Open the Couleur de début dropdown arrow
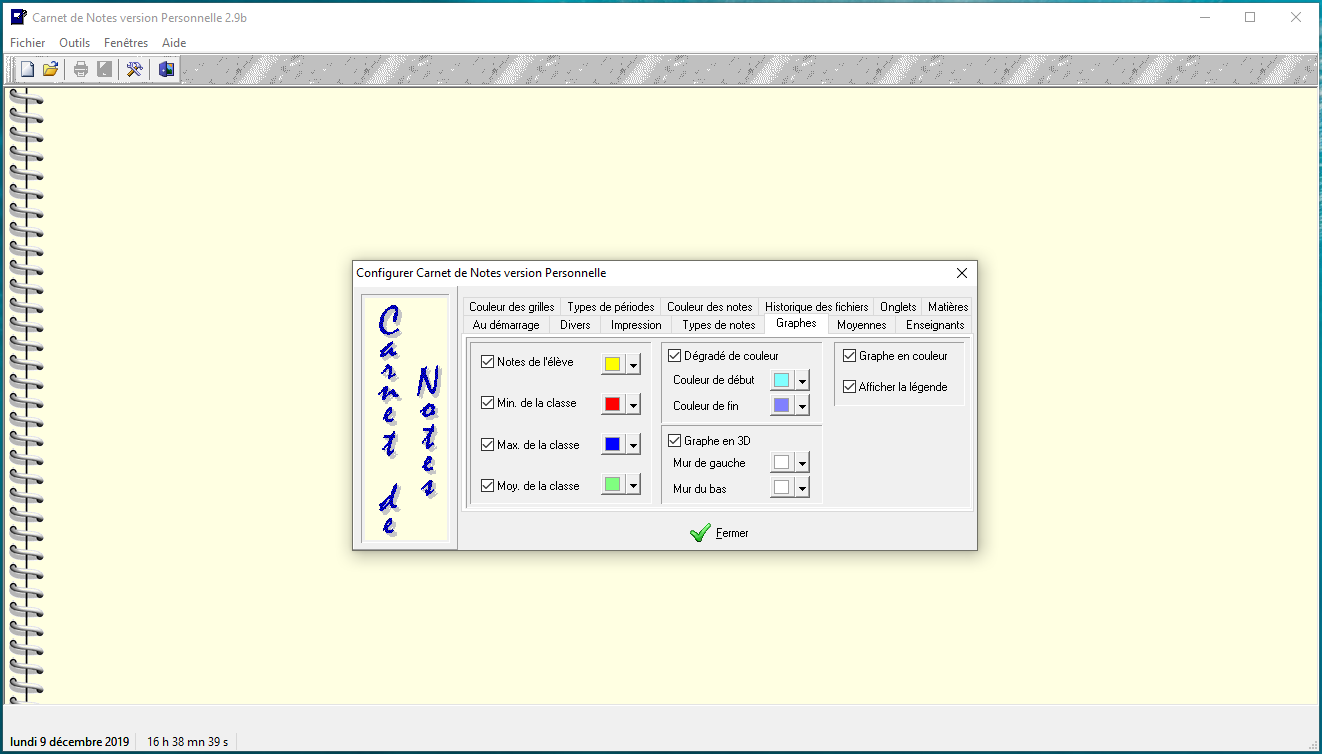This screenshot has width=1322, height=754. point(802,381)
